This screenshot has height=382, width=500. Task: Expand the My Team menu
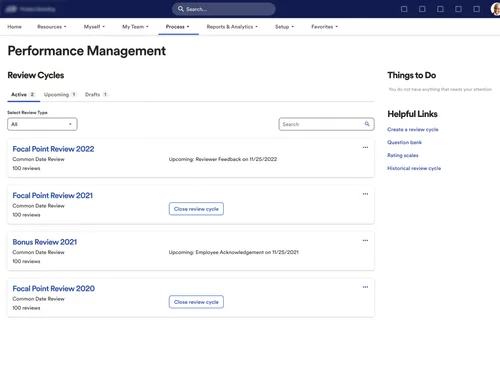[x=135, y=27]
